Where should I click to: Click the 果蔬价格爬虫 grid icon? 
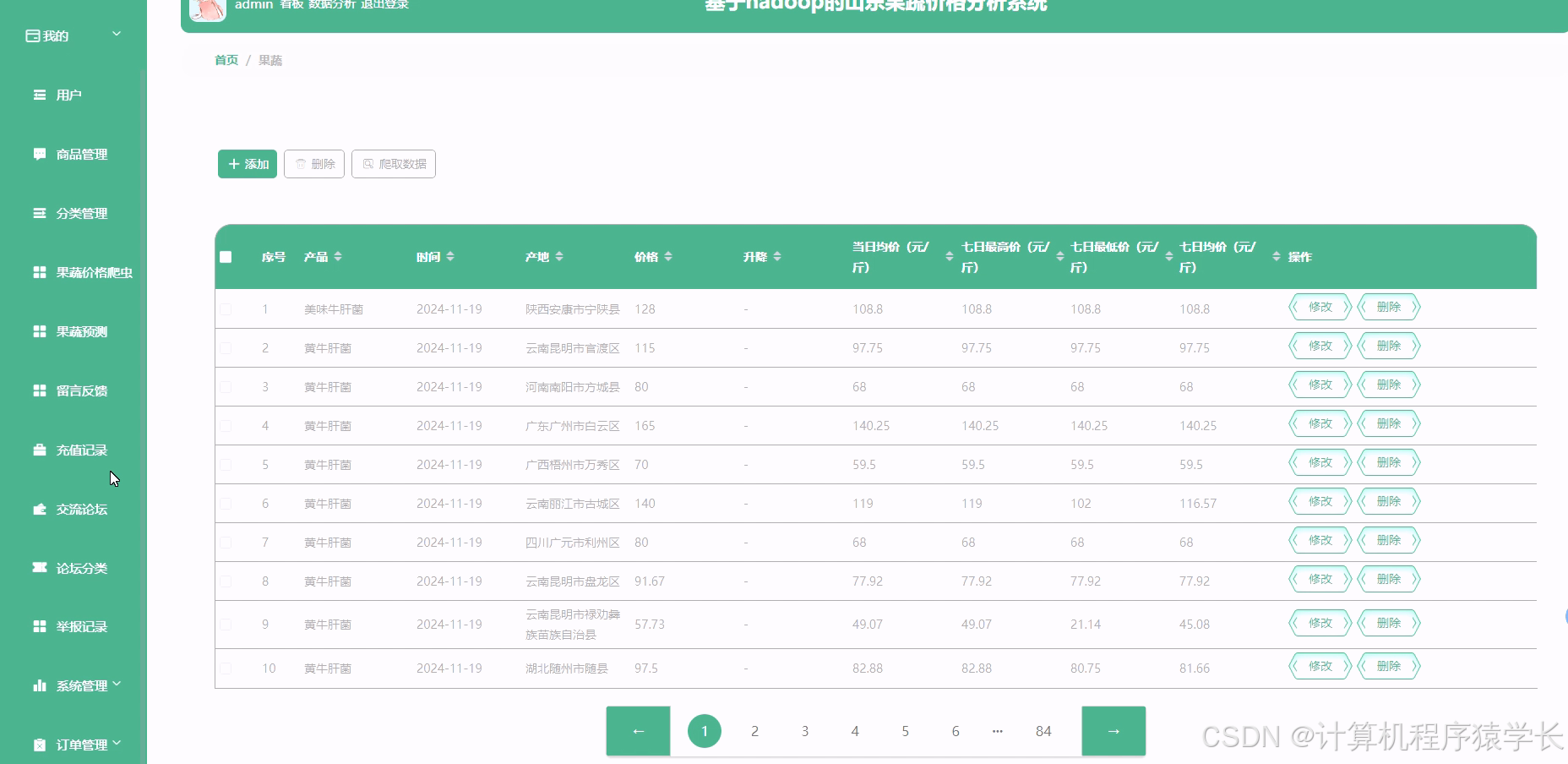point(39,272)
